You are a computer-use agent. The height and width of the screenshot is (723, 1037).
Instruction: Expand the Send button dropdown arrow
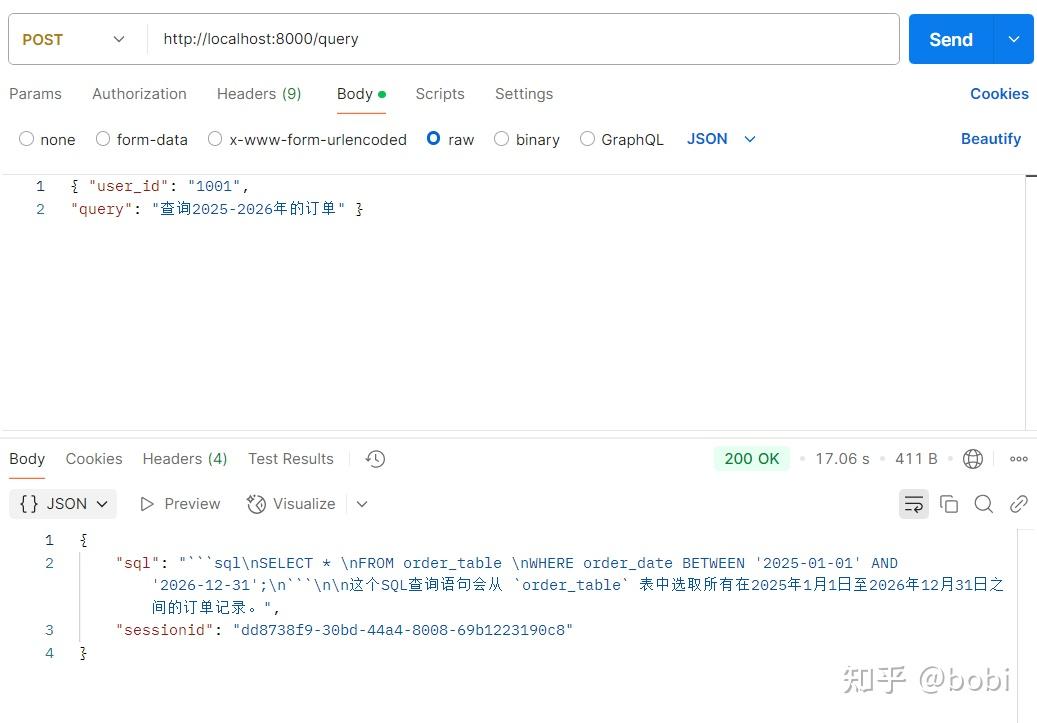point(1013,39)
